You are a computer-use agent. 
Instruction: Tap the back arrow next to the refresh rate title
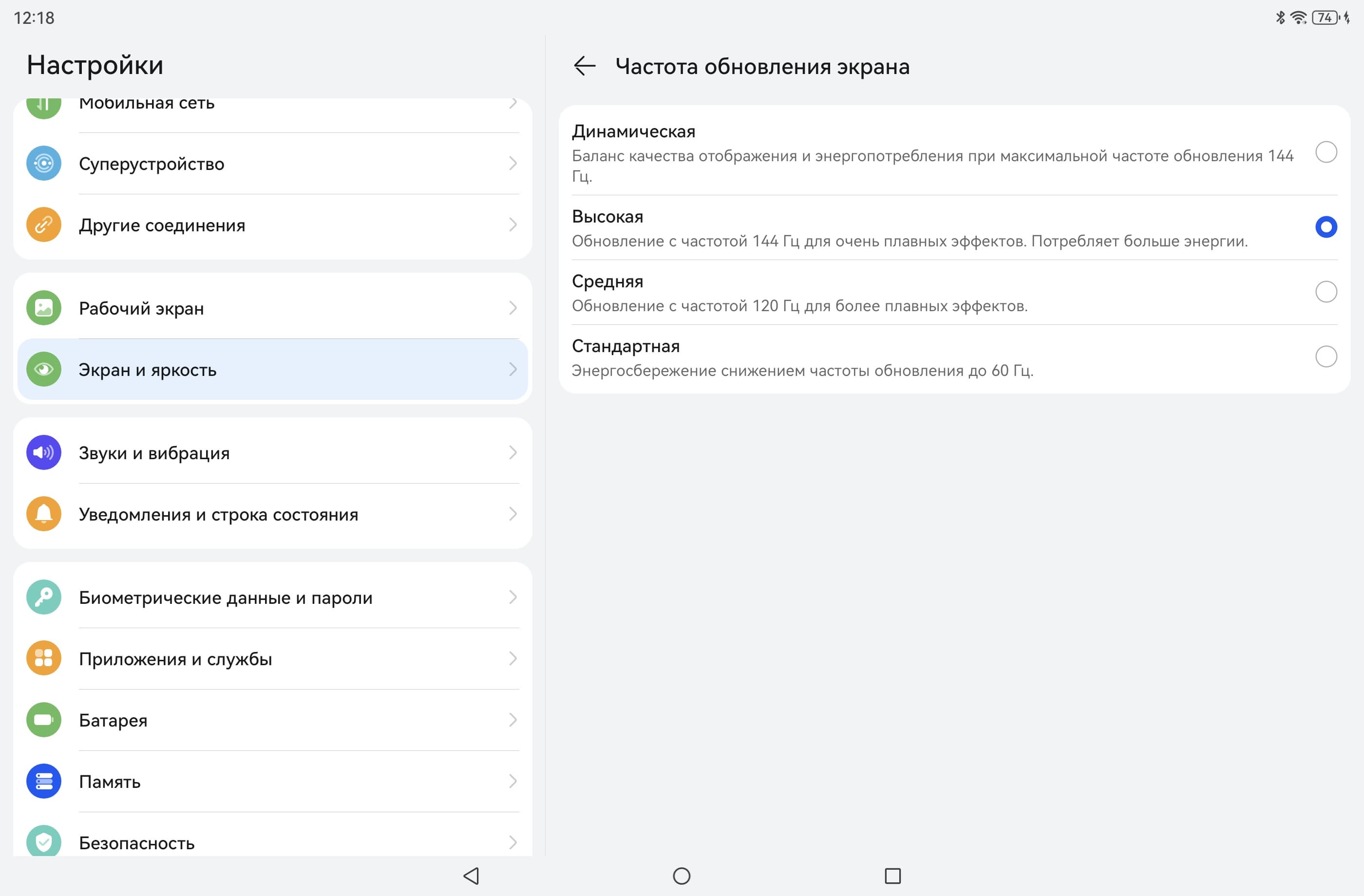click(x=585, y=66)
